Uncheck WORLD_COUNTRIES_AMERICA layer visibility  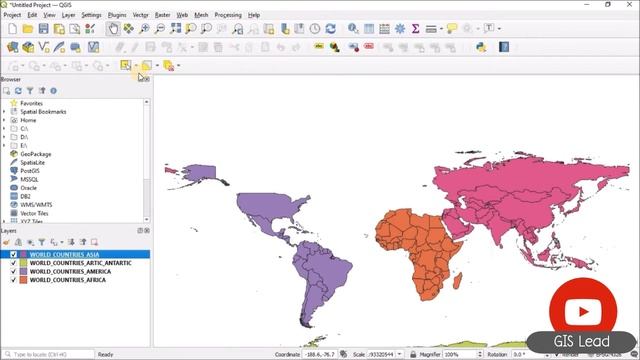pyautogui.click(x=13, y=271)
